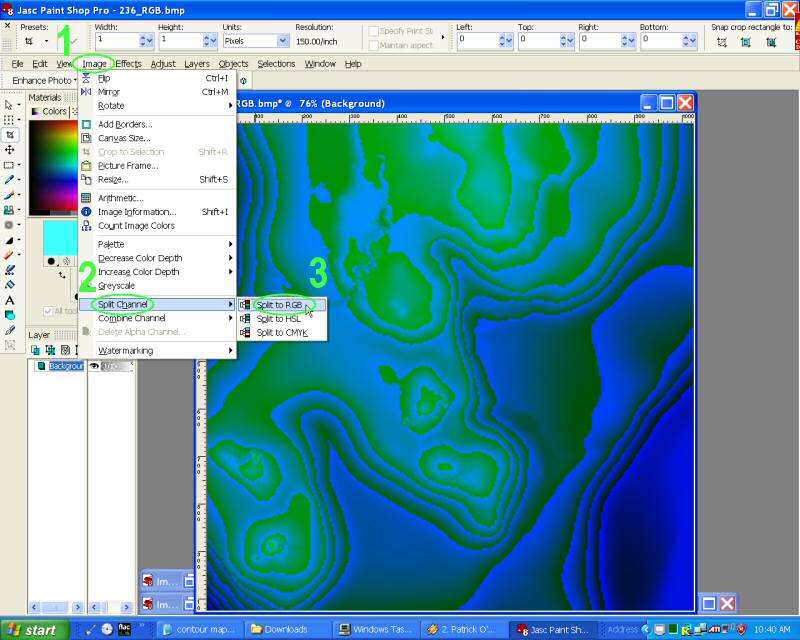The width and height of the screenshot is (800, 640).
Task: Click the Width input field
Action: click(x=115, y=41)
